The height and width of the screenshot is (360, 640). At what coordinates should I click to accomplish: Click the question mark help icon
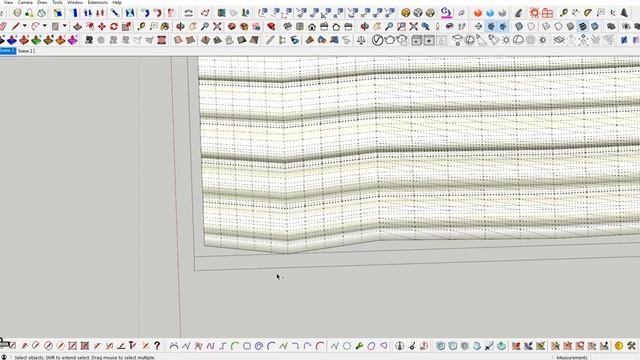click(x=157, y=346)
